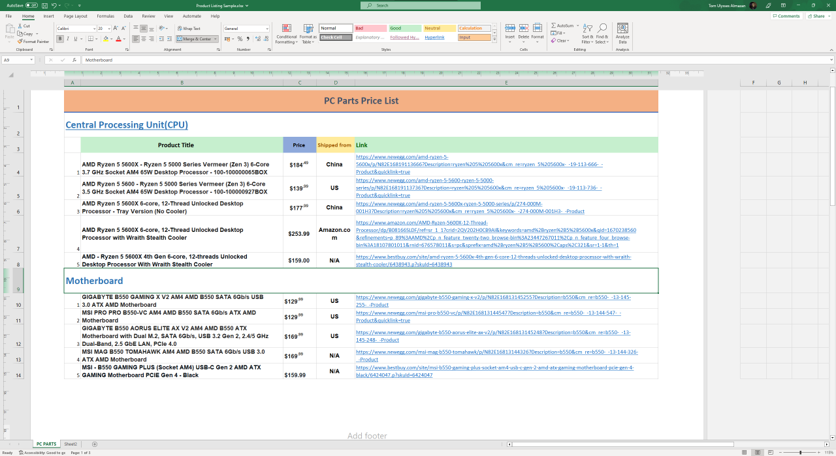The width and height of the screenshot is (836, 456).
Task: Click the Undo icon
Action: pos(54,5)
